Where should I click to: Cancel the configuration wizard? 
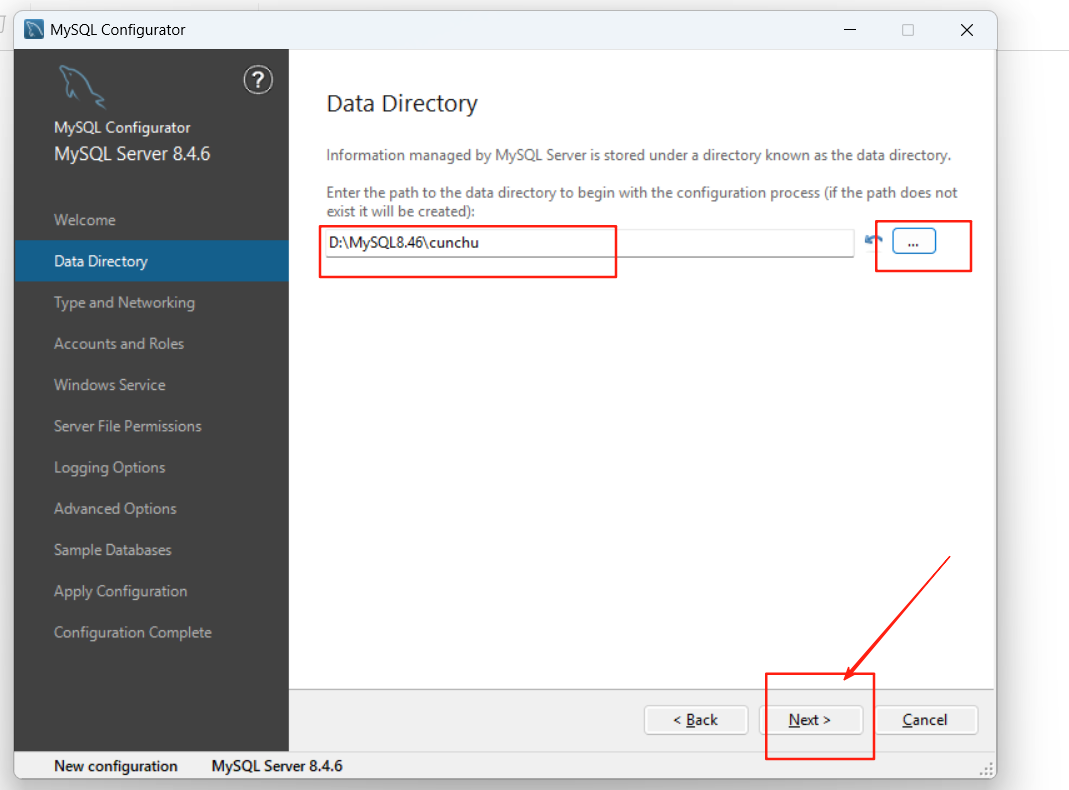[x=924, y=720]
